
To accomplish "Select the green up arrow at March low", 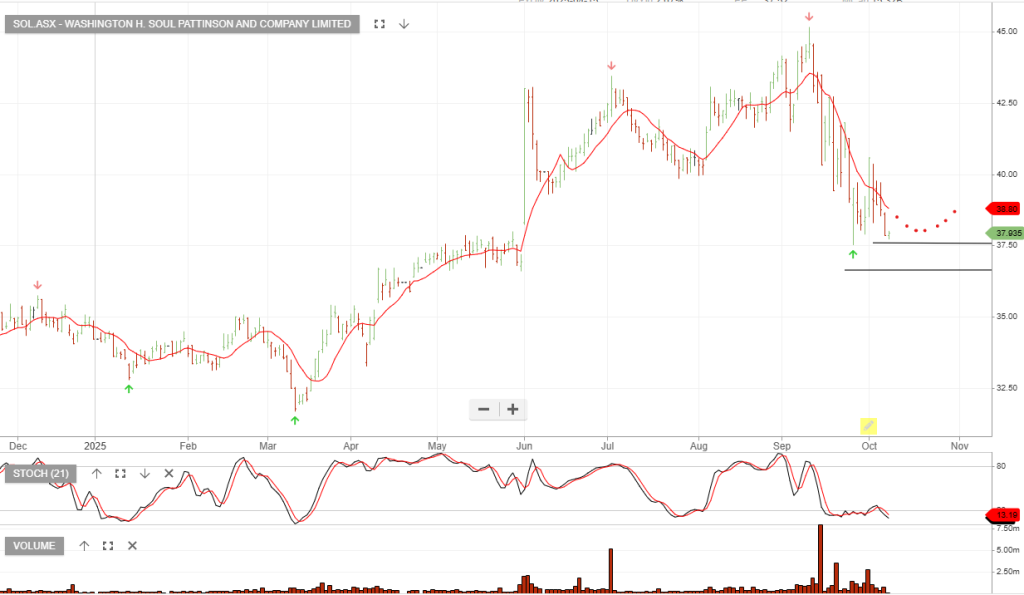I will 295,421.
